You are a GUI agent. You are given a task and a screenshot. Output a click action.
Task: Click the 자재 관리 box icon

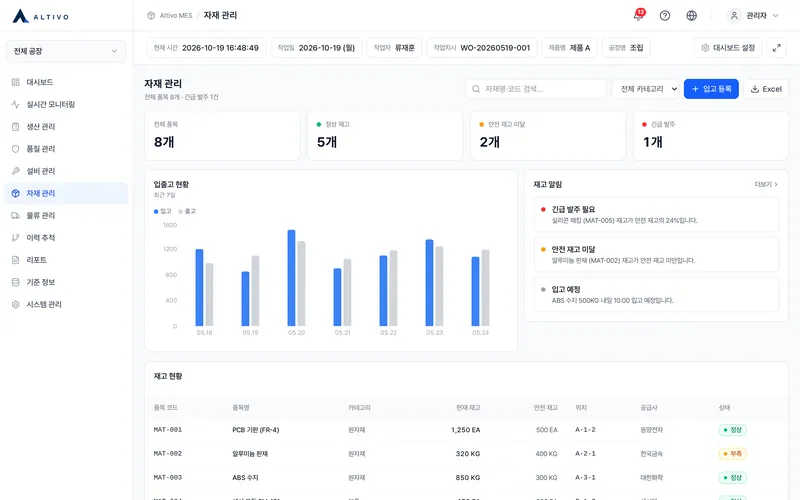(x=16, y=193)
